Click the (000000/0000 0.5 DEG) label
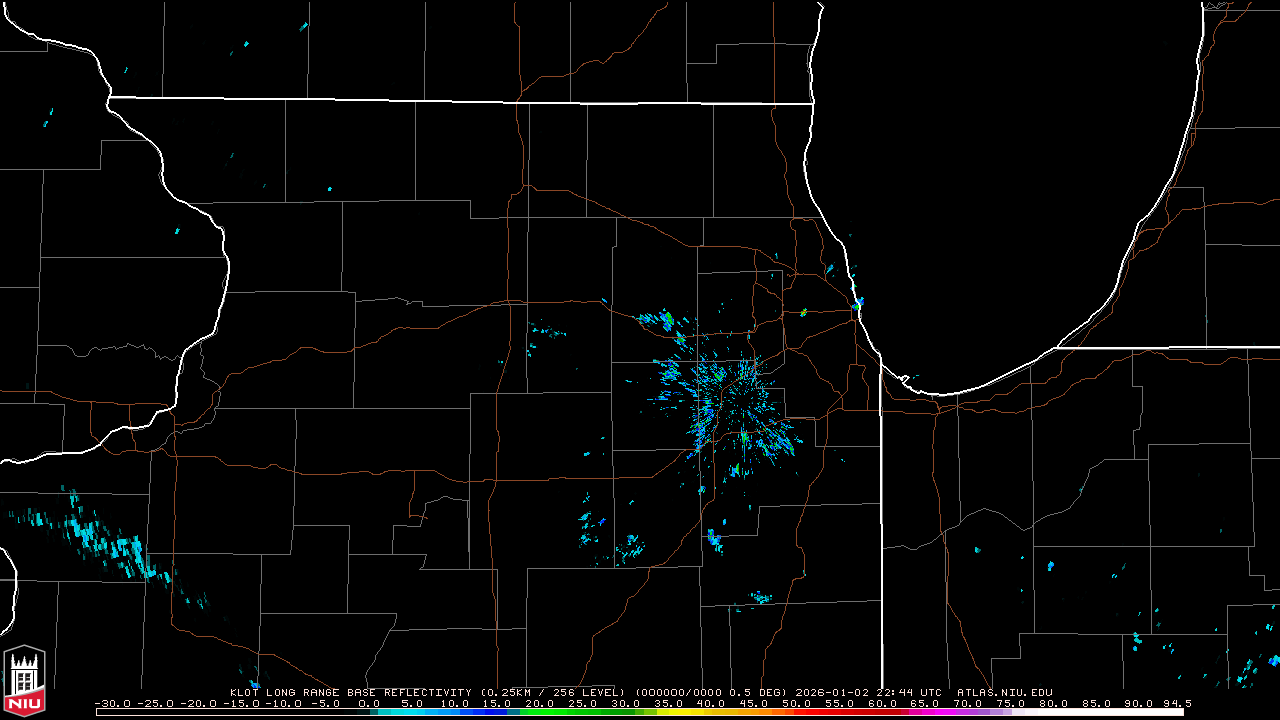1280x720 pixels. pyautogui.click(x=711, y=692)
